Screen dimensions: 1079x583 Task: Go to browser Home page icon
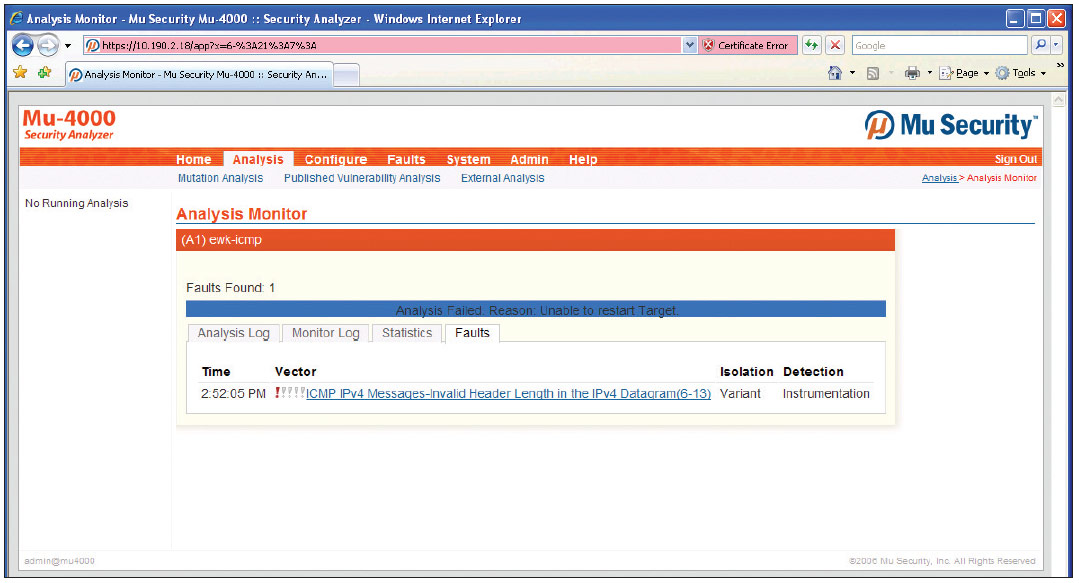(x=834, y=73)
